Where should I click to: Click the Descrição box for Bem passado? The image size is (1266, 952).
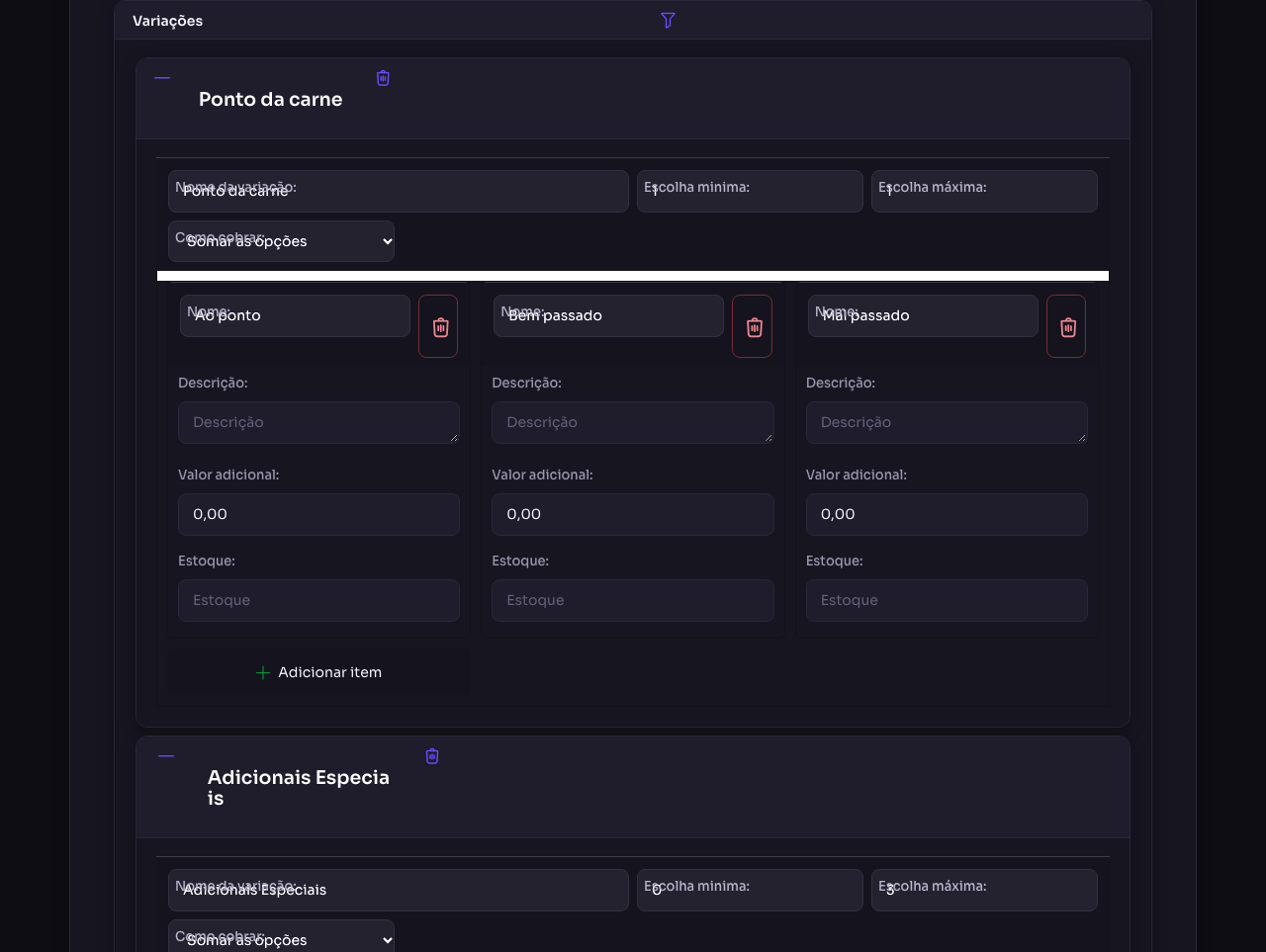tap(633, 422)
